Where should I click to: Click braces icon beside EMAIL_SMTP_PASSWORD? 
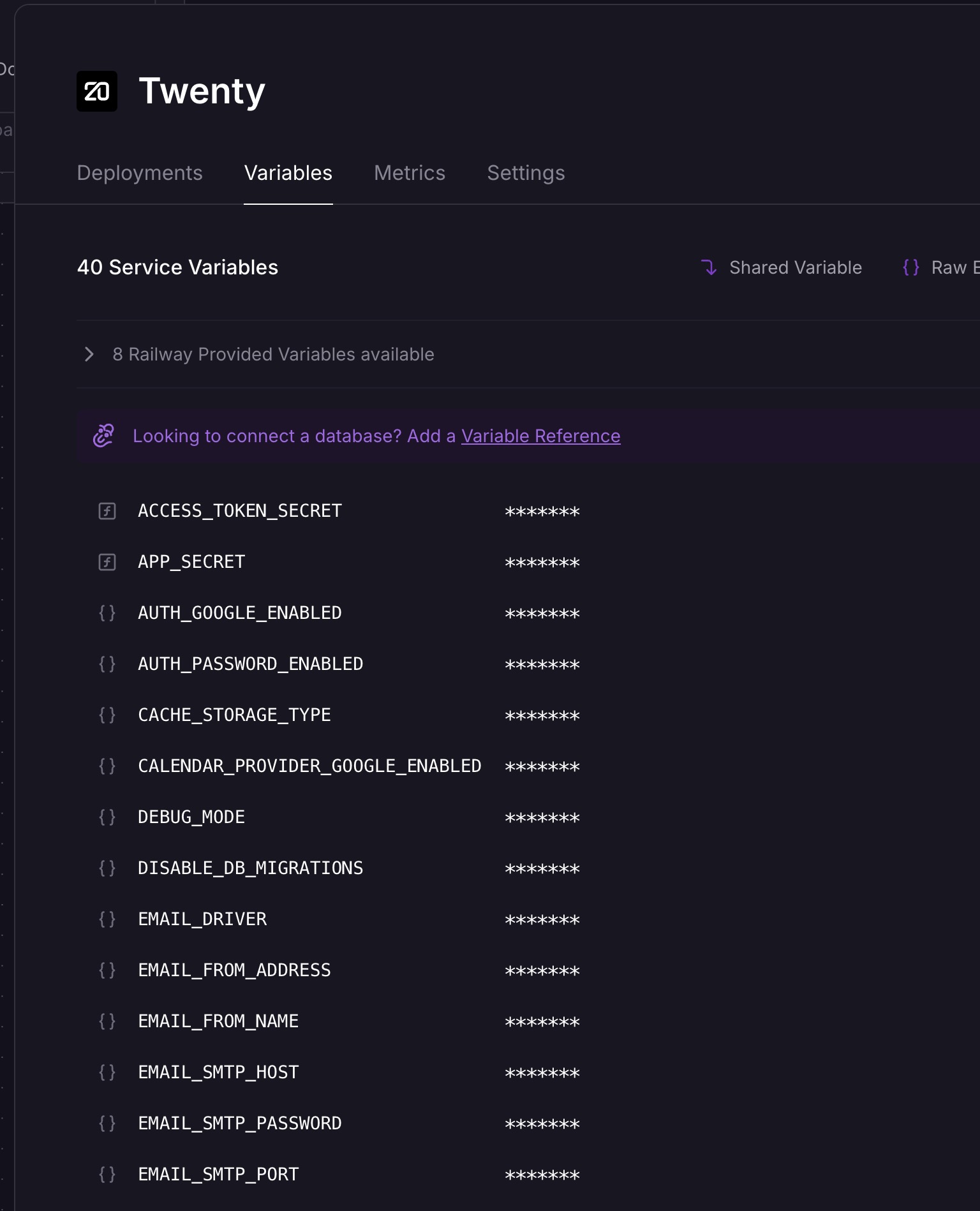pos(107,1124)
